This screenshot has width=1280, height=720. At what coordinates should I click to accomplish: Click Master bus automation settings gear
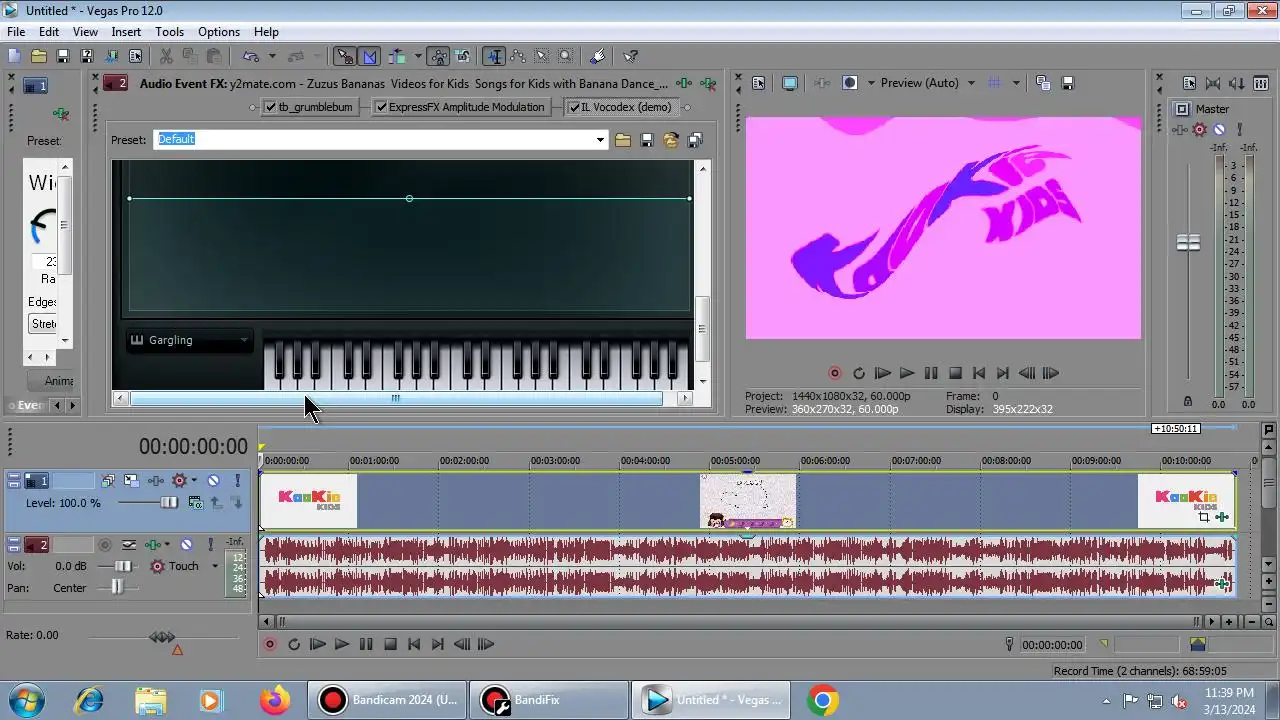pyautogui.click(x=1200, y=129)
